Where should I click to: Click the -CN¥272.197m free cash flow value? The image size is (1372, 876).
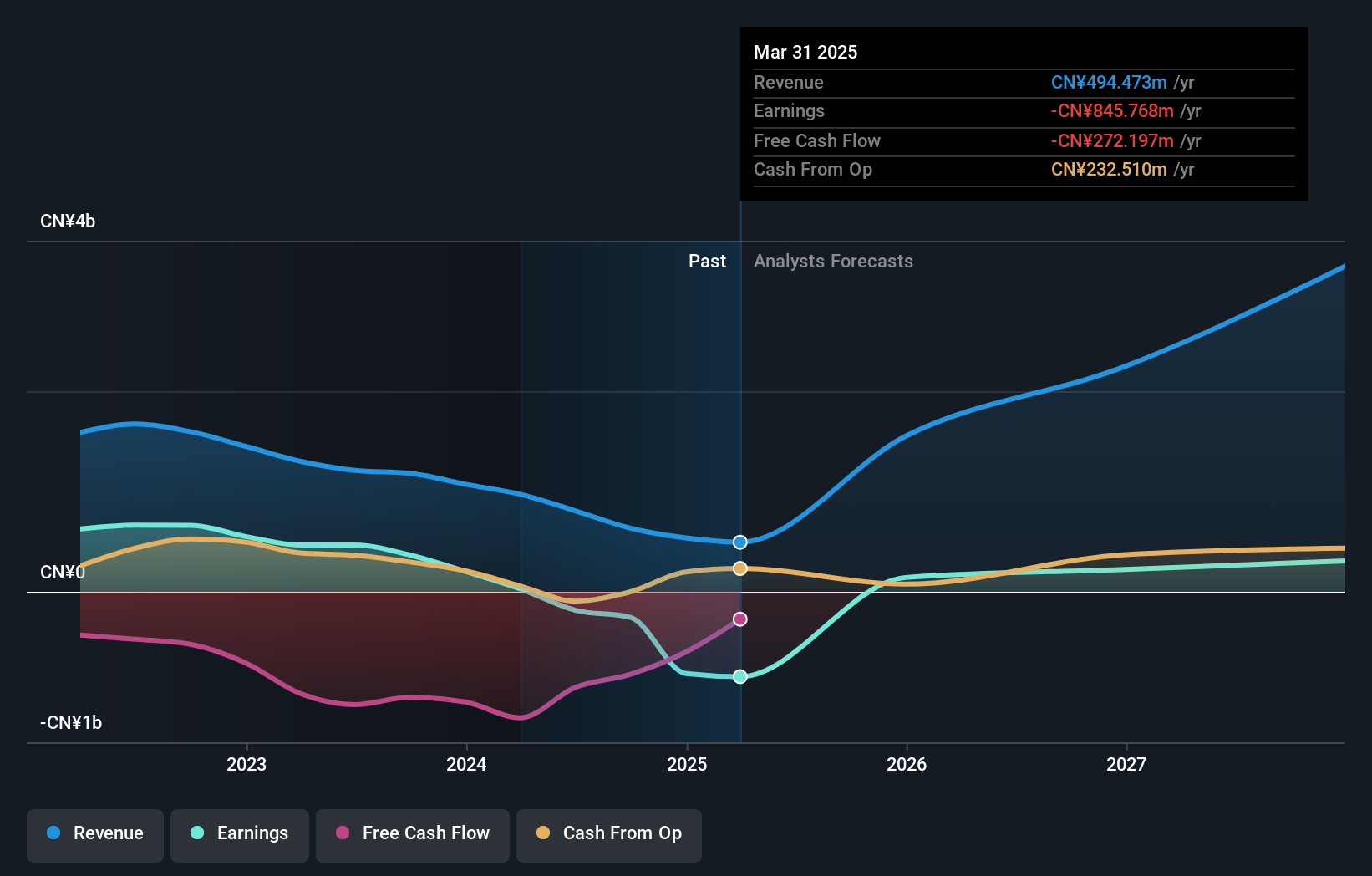pos(1112,141)
